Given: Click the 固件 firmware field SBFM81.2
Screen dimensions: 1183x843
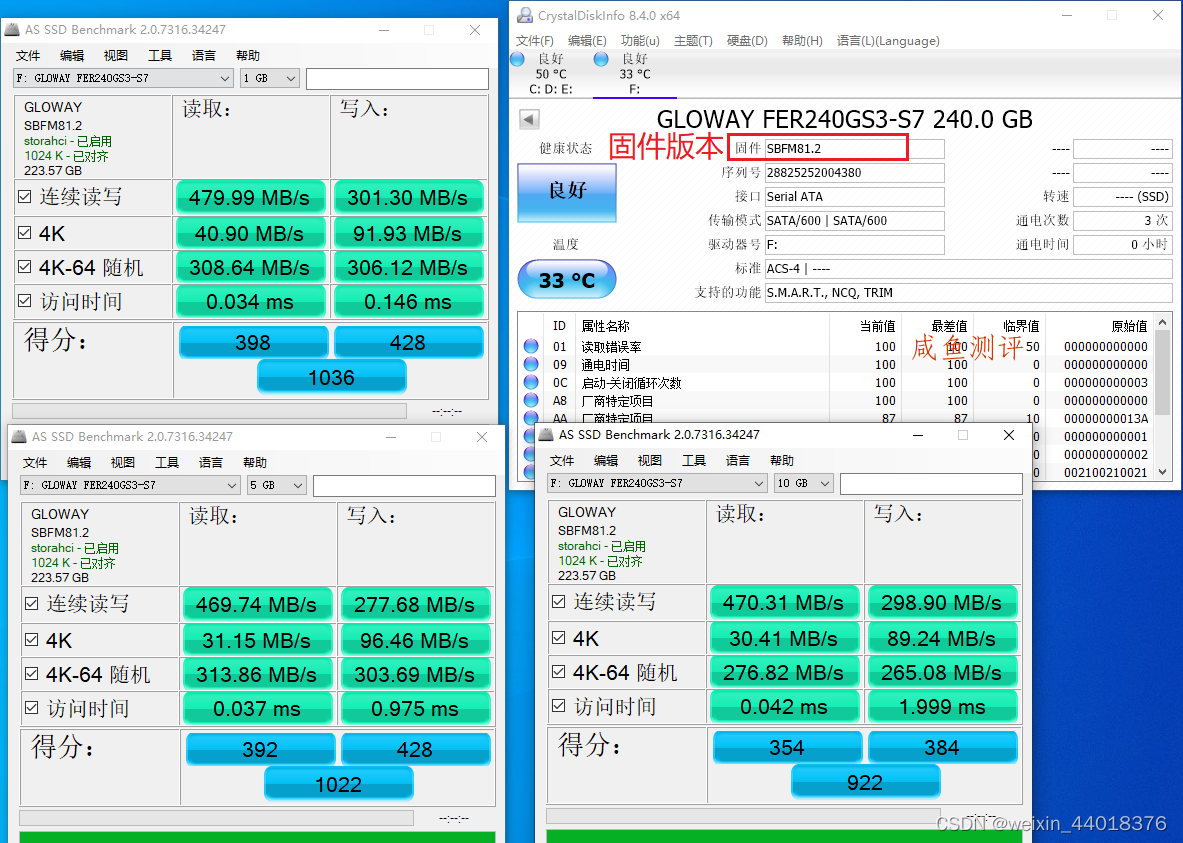Looking at the screenshot, I should [854, 149].
